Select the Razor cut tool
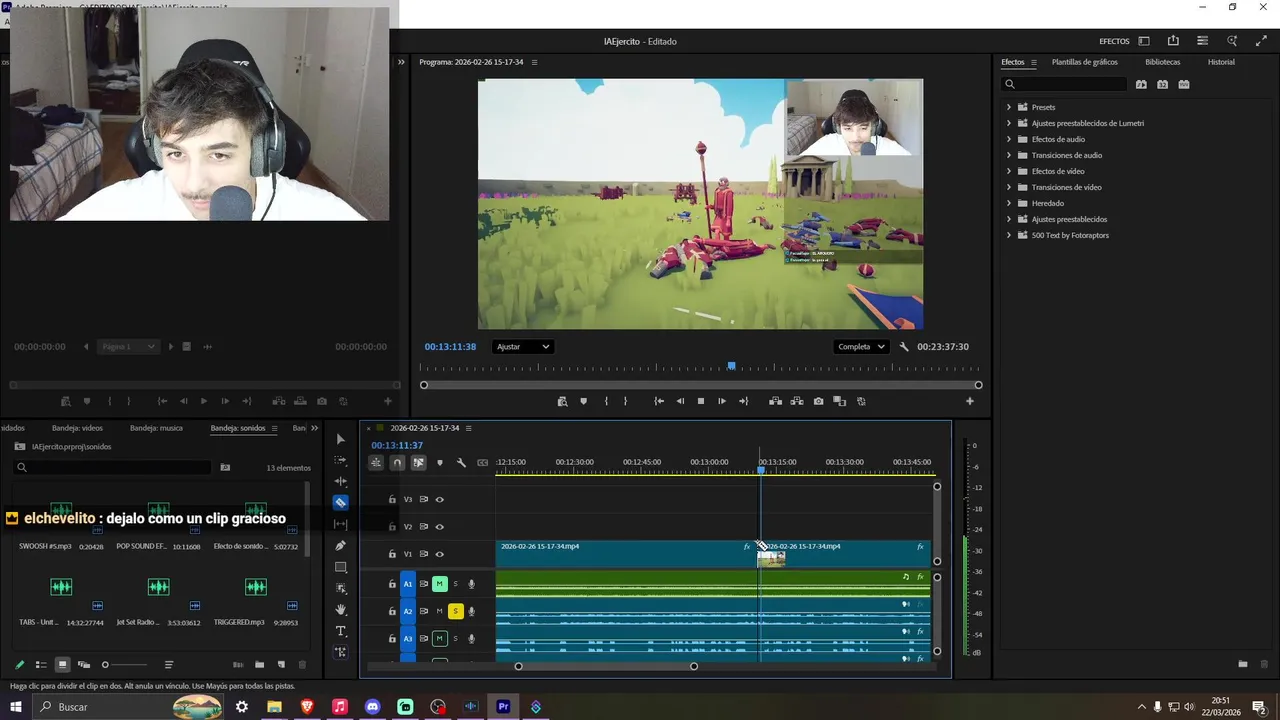This screenshot has height=720, width=1280. point(341,503)
